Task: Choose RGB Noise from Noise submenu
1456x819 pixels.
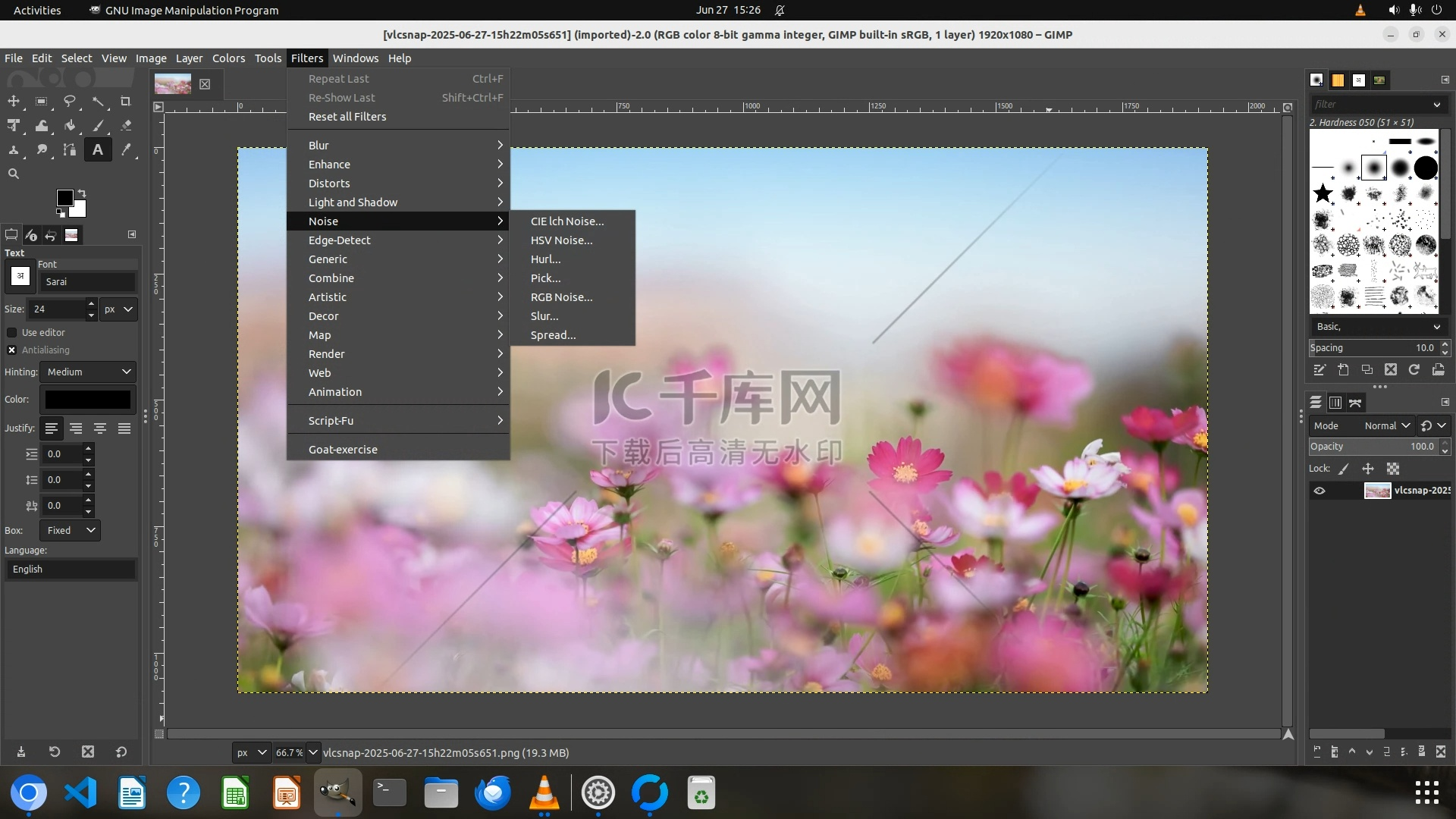Action: point(561,297)
